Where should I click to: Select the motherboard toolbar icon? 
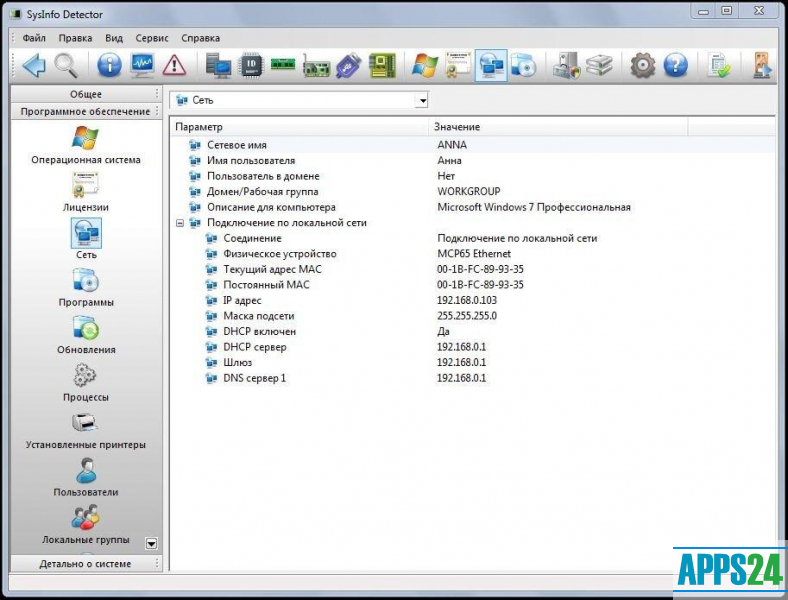click(382, 65)
